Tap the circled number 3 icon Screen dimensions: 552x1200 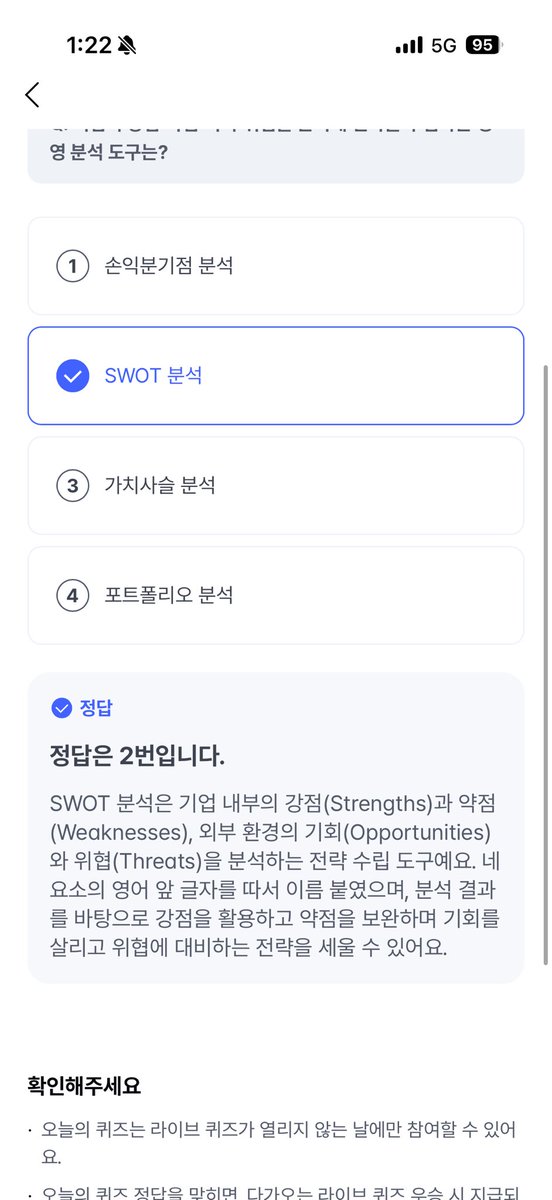[x=73, y=486]
